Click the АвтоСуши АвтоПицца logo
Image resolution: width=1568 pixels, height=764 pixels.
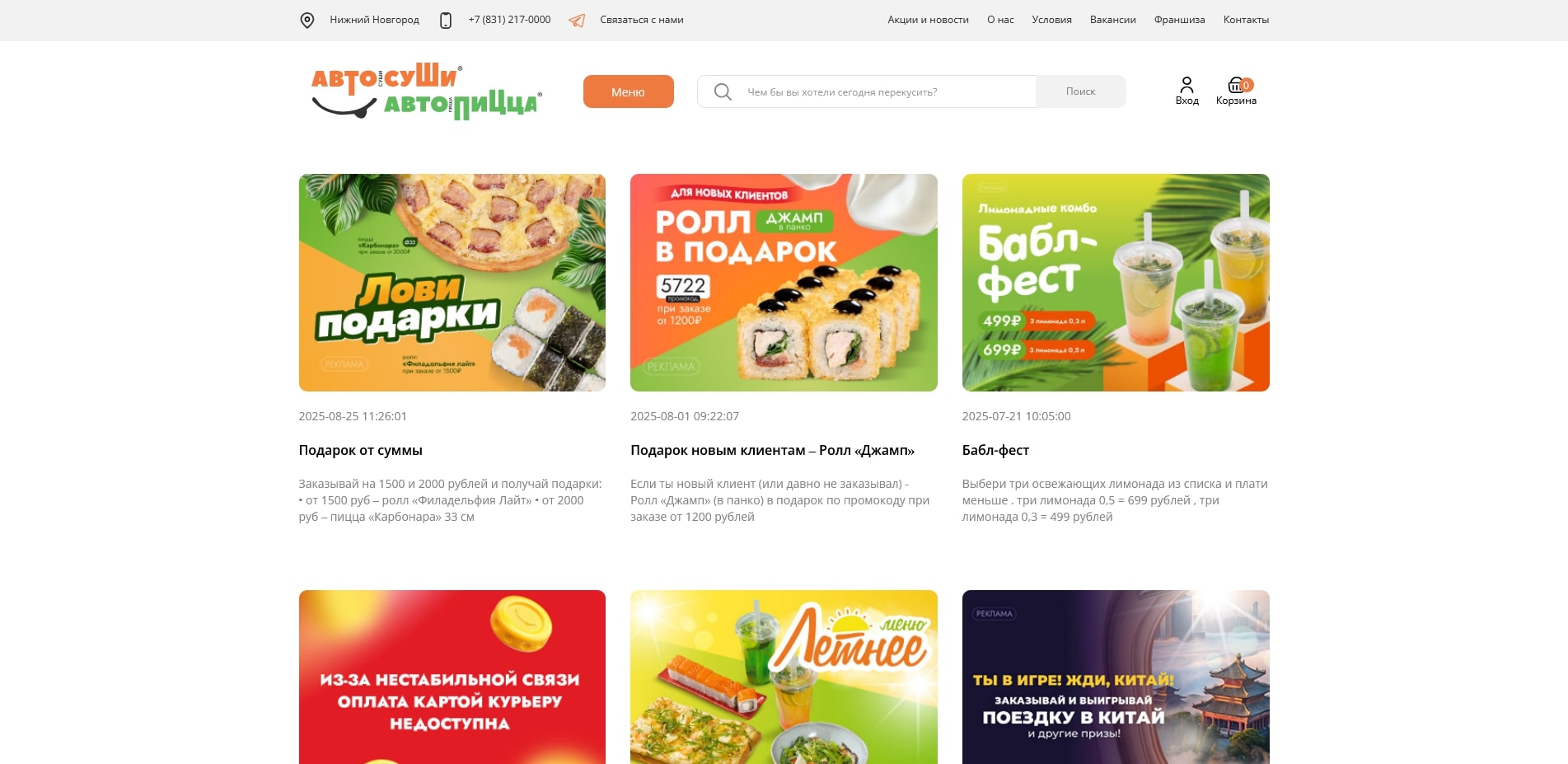(426, 91)
